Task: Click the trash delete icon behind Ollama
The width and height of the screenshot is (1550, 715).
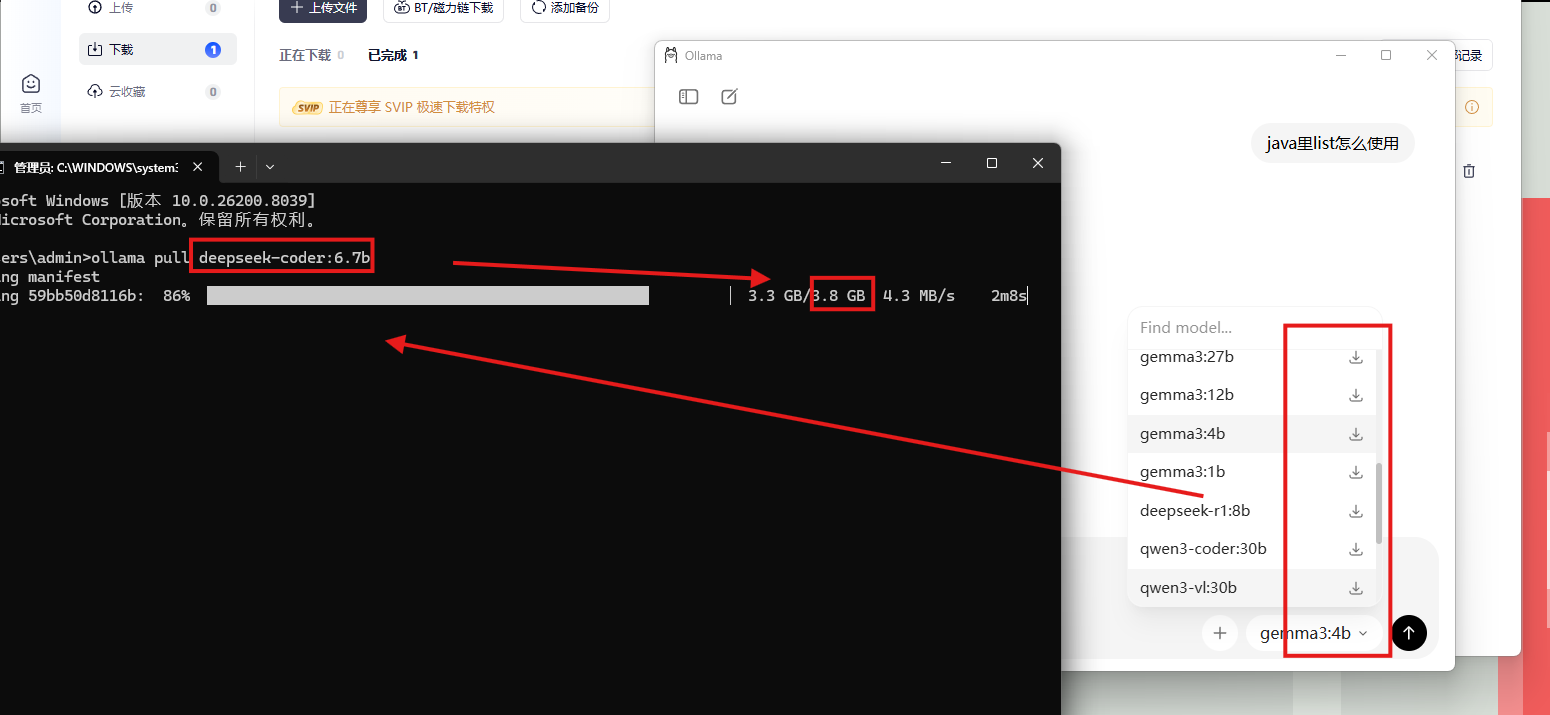Action: pyautogui.click(x=1469, y=171)
